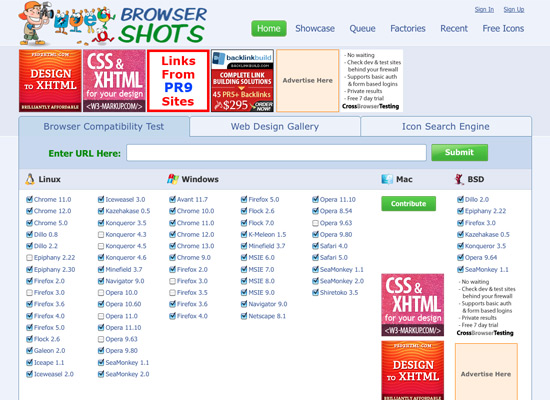Switch to Web Design Gallery tab
This screenshot has width=550, height=400.
(x=275, y=126)
